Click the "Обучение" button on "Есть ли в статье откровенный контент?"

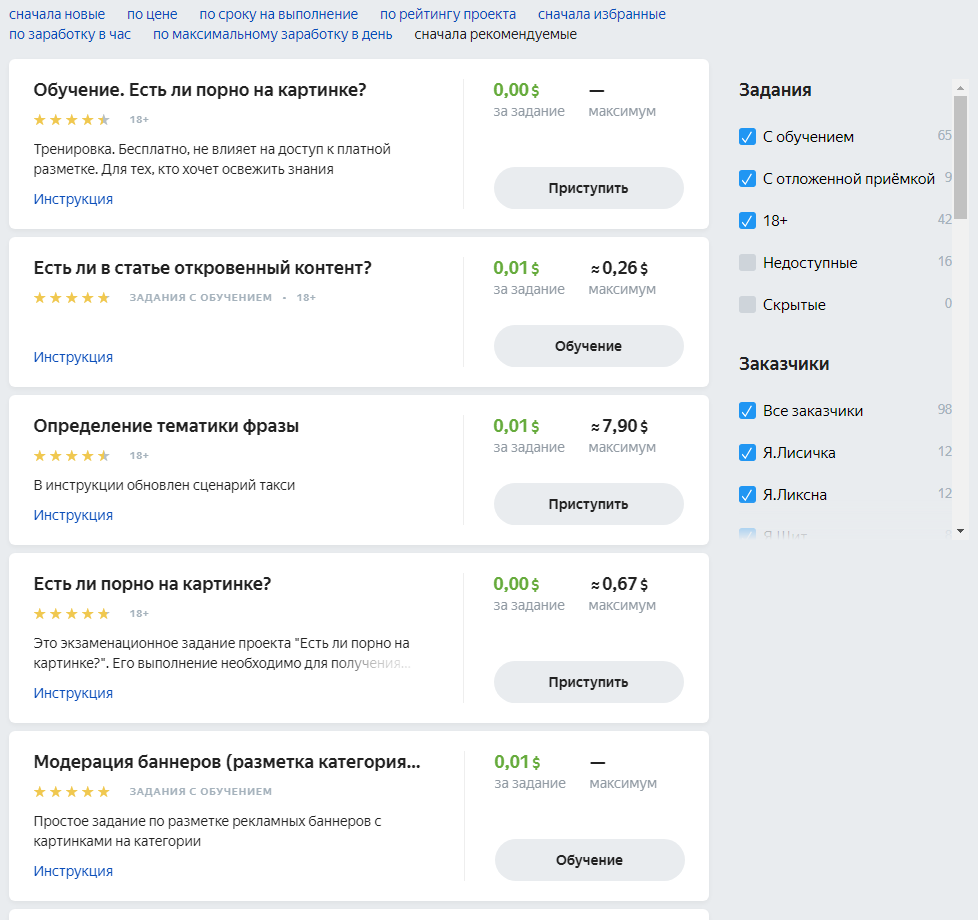[x=588, y=345]
